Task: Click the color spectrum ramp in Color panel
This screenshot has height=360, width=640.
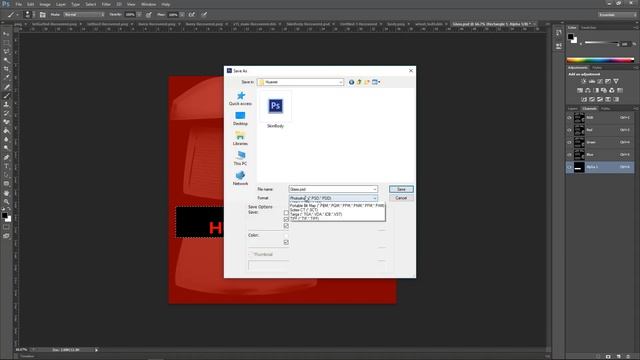Action: click(600, 60)
